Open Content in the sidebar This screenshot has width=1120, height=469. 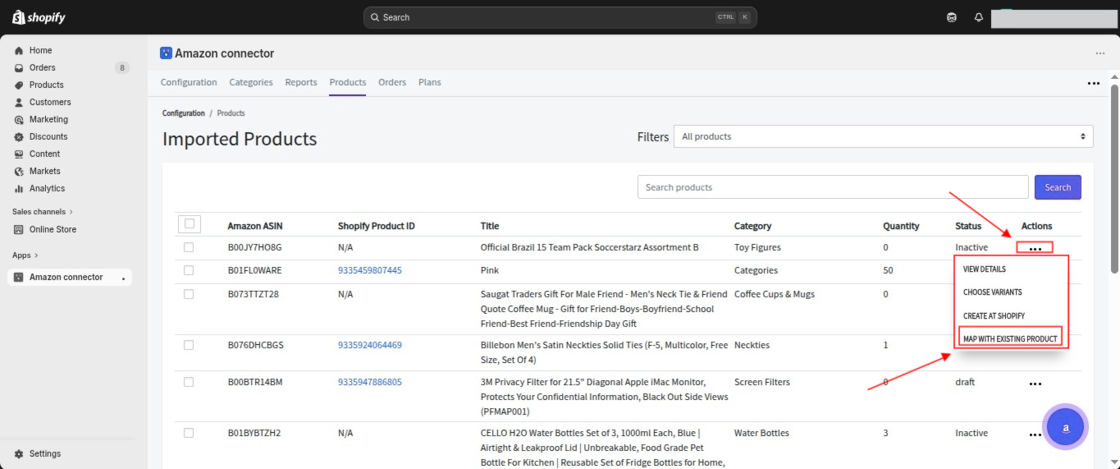point(44,153)
